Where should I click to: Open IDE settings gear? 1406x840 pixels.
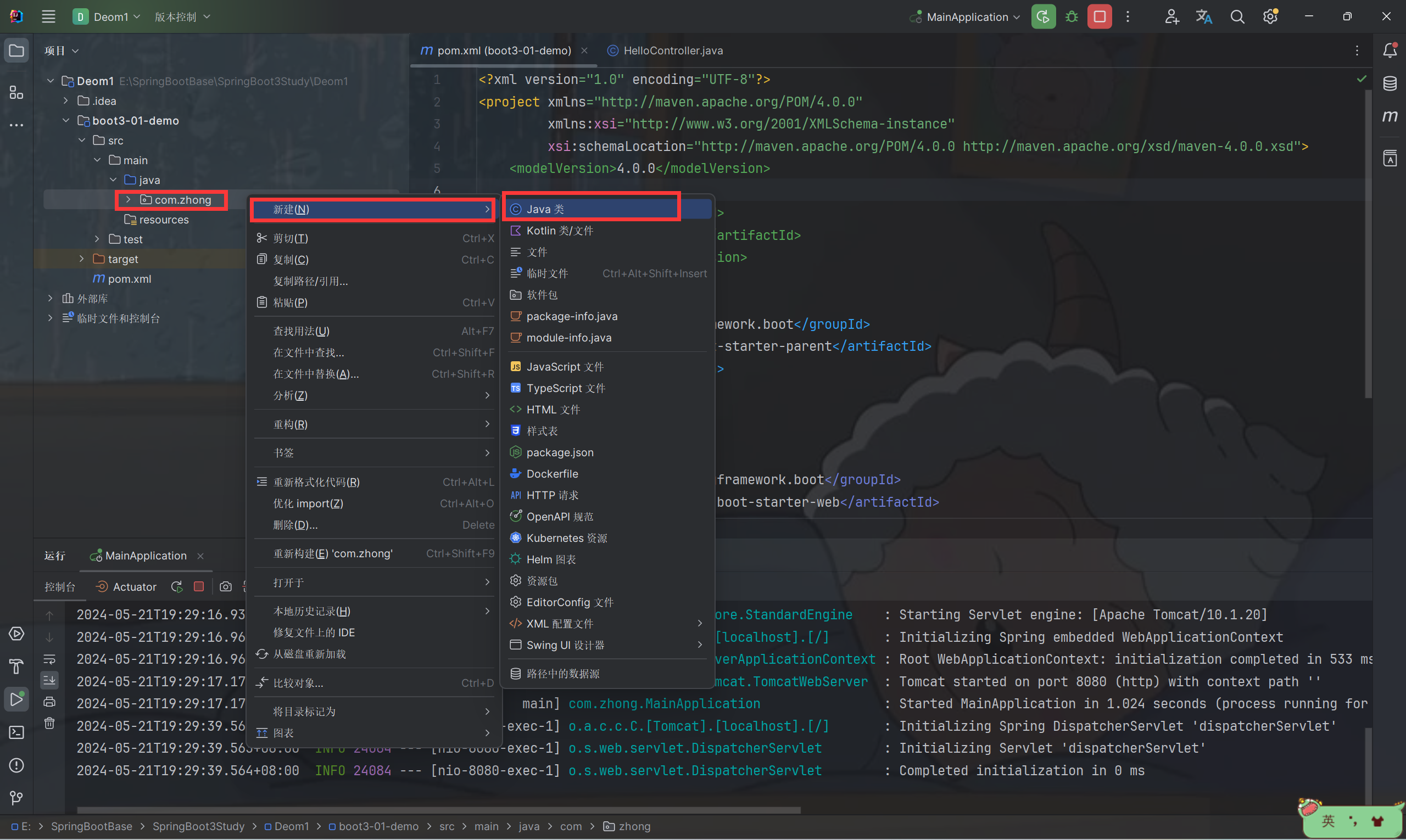[x=1270, y=17]
